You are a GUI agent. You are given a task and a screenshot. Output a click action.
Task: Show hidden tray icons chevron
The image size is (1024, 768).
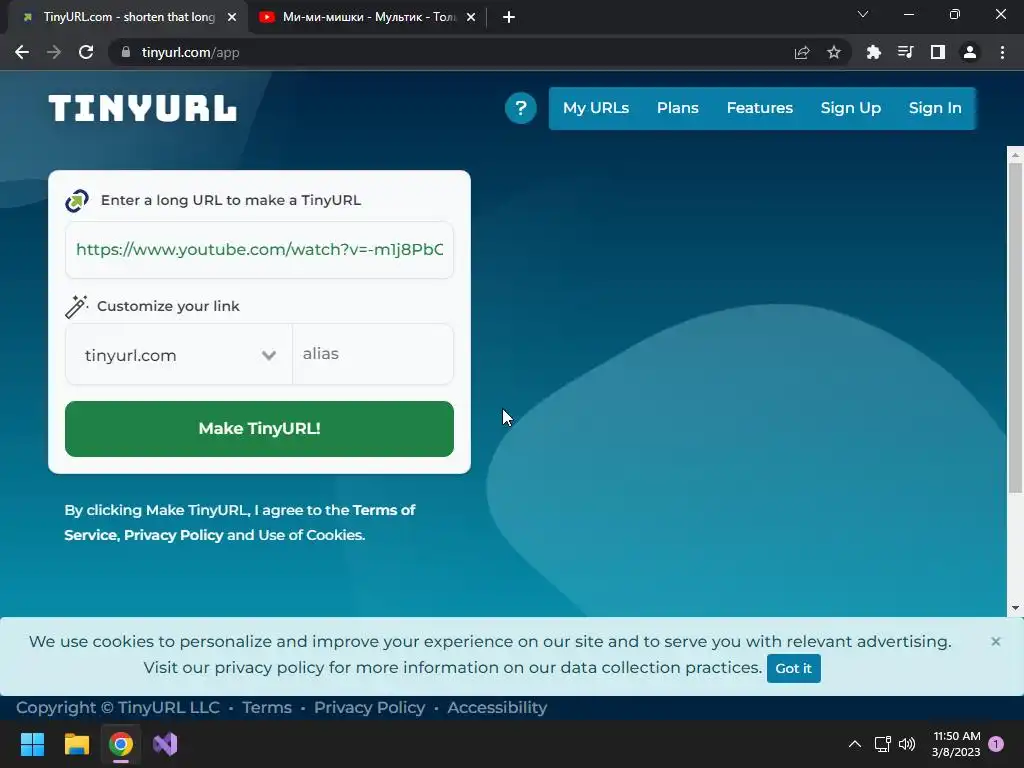pyautogui.click(x=854, y=744)
